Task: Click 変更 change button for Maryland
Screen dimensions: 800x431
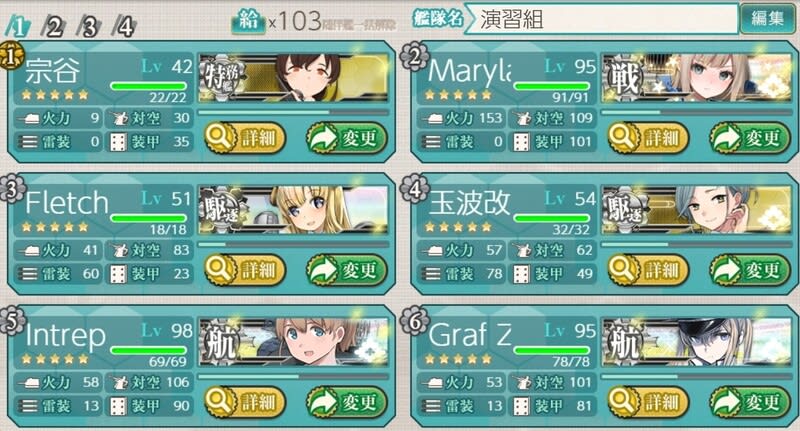Action: [x=750, y=138]
